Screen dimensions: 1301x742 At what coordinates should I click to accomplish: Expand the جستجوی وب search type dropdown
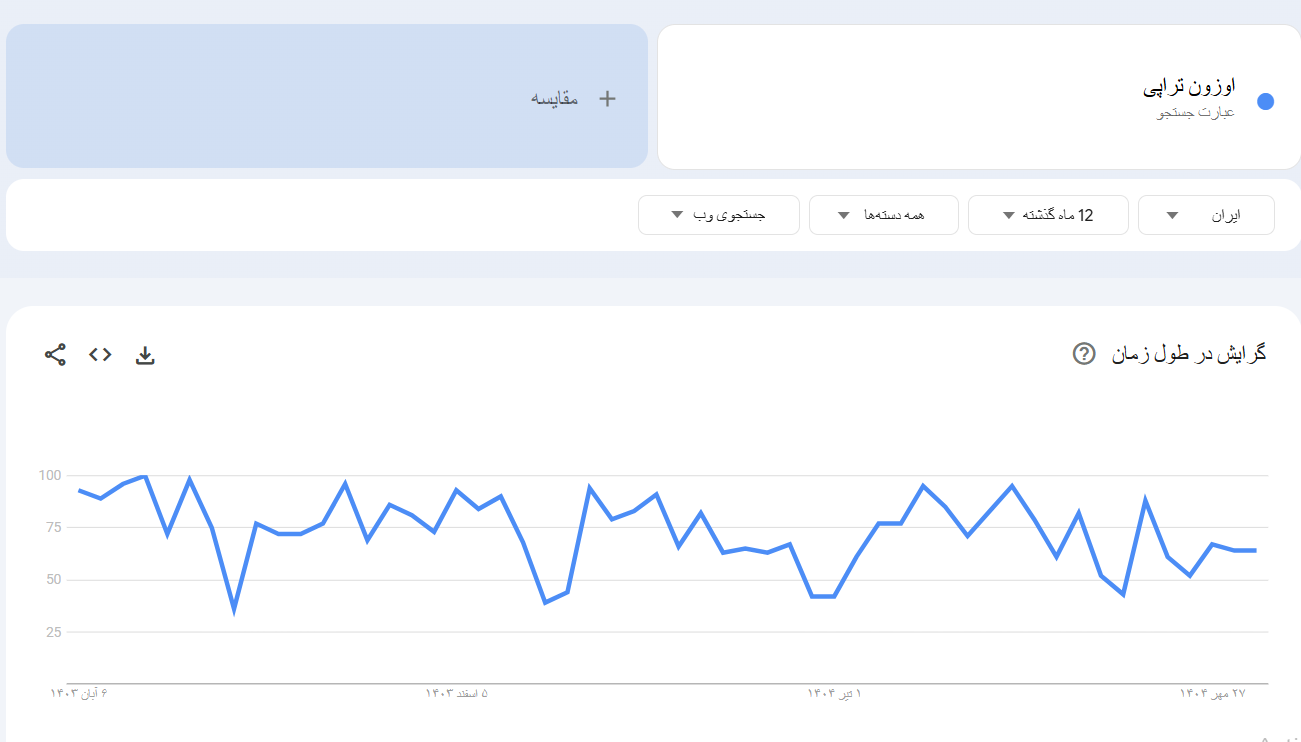(x=718, y=215)
